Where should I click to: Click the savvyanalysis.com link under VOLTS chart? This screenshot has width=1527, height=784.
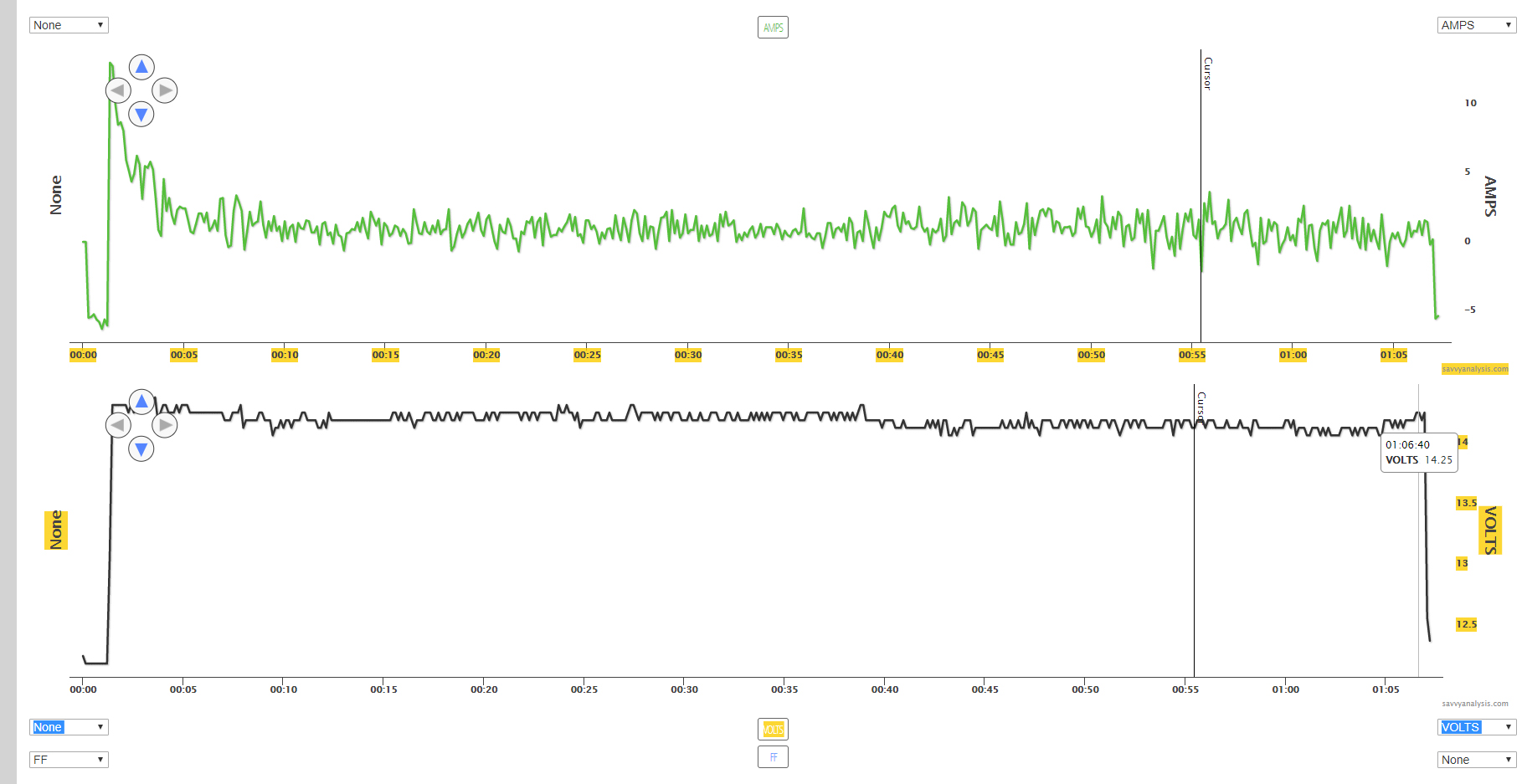pyautogui.click(x=1474, y=704)
